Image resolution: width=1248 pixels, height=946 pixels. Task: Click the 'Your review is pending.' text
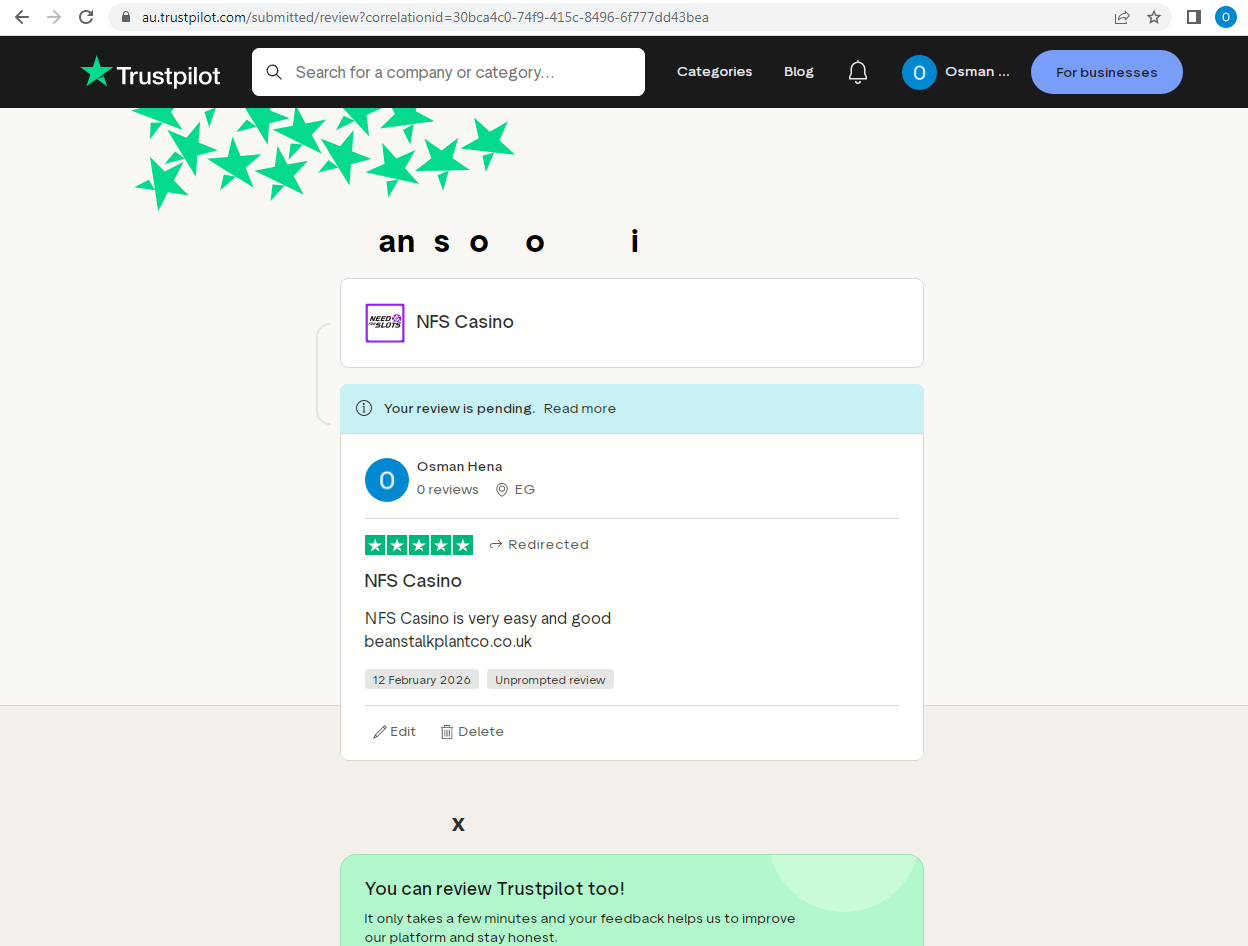[460, 408]
